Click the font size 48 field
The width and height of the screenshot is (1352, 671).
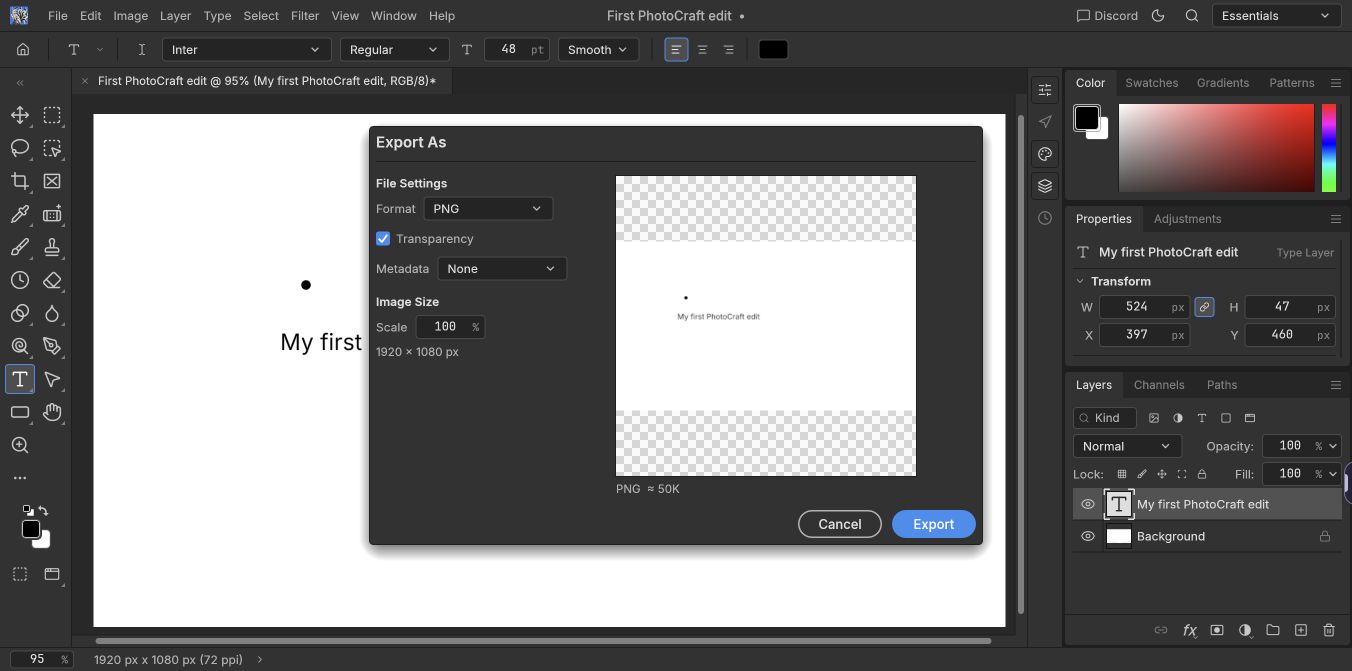[517, 49]
